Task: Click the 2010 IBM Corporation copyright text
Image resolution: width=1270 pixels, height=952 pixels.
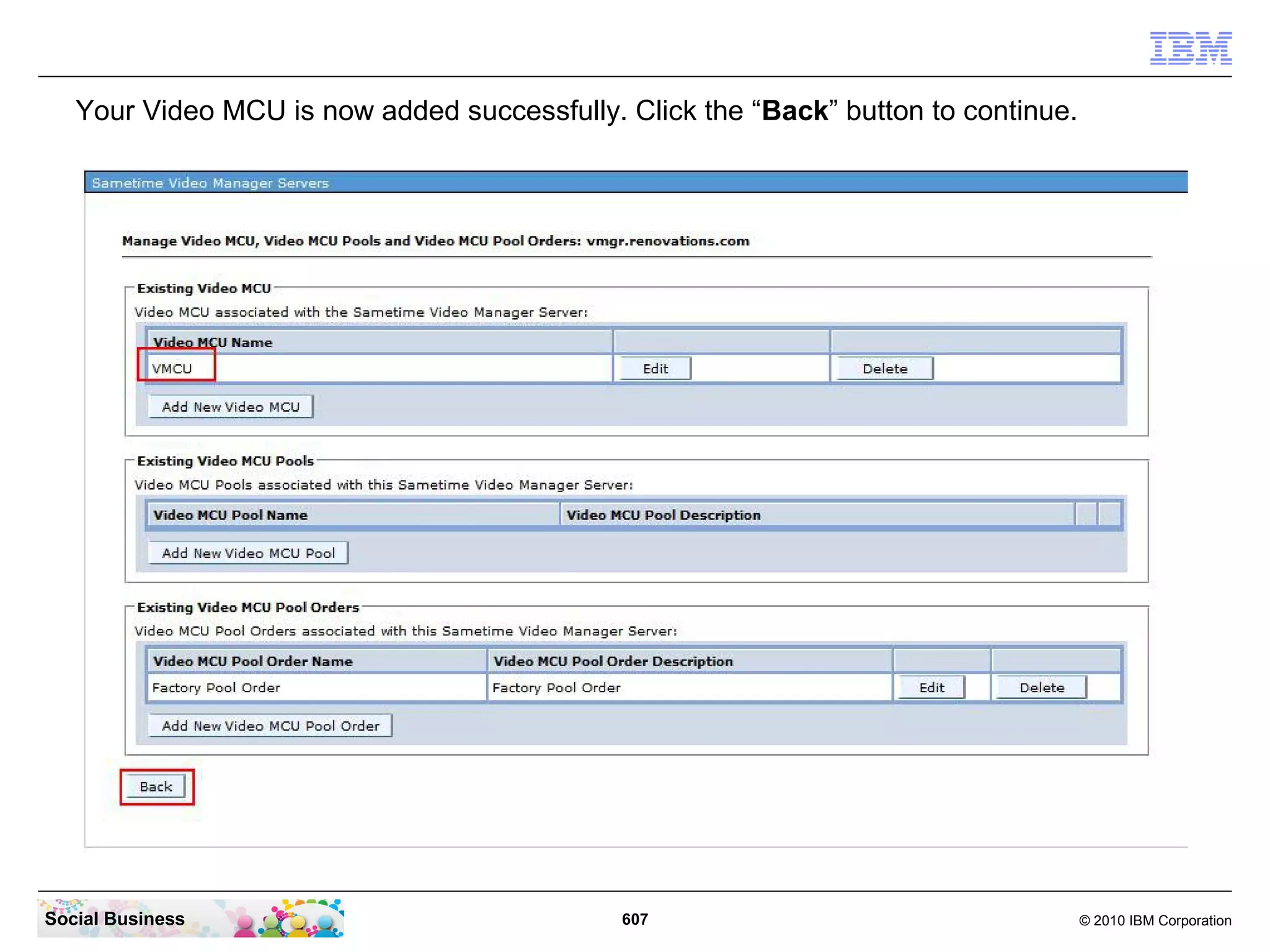Action: [1155, 920]
